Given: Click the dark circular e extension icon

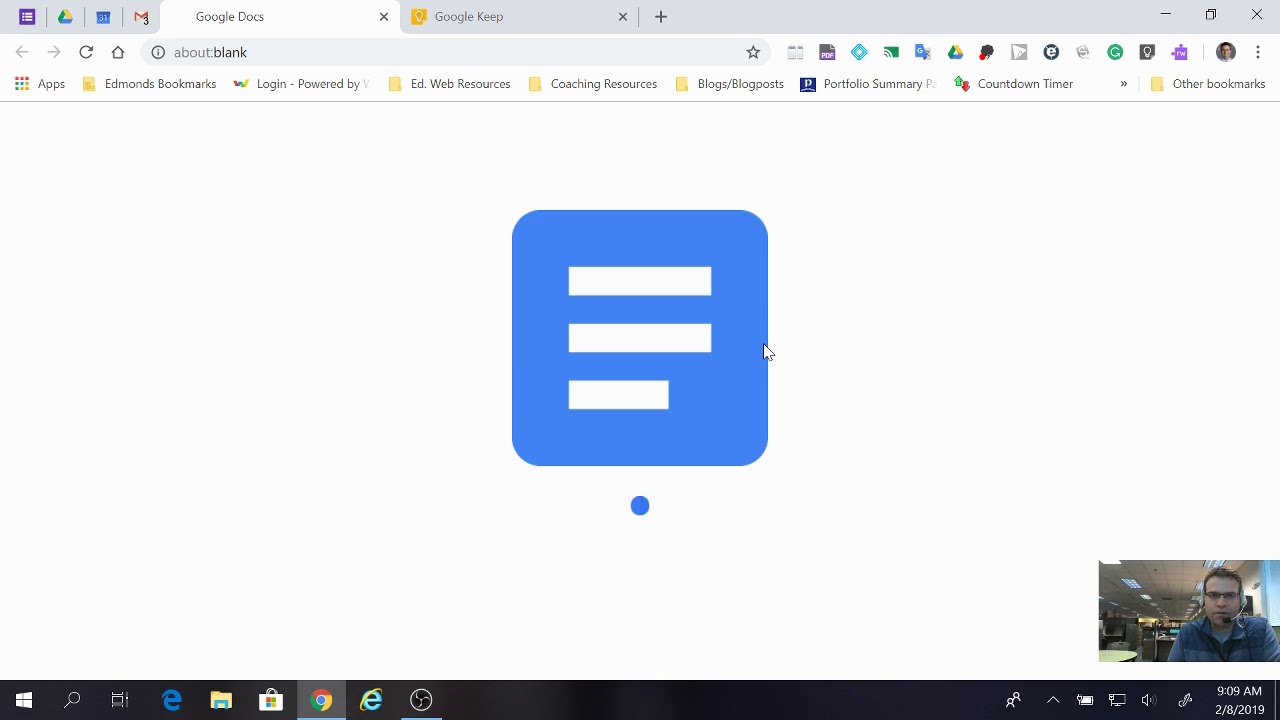Looking at the screenshot, I should (1051, 52).
